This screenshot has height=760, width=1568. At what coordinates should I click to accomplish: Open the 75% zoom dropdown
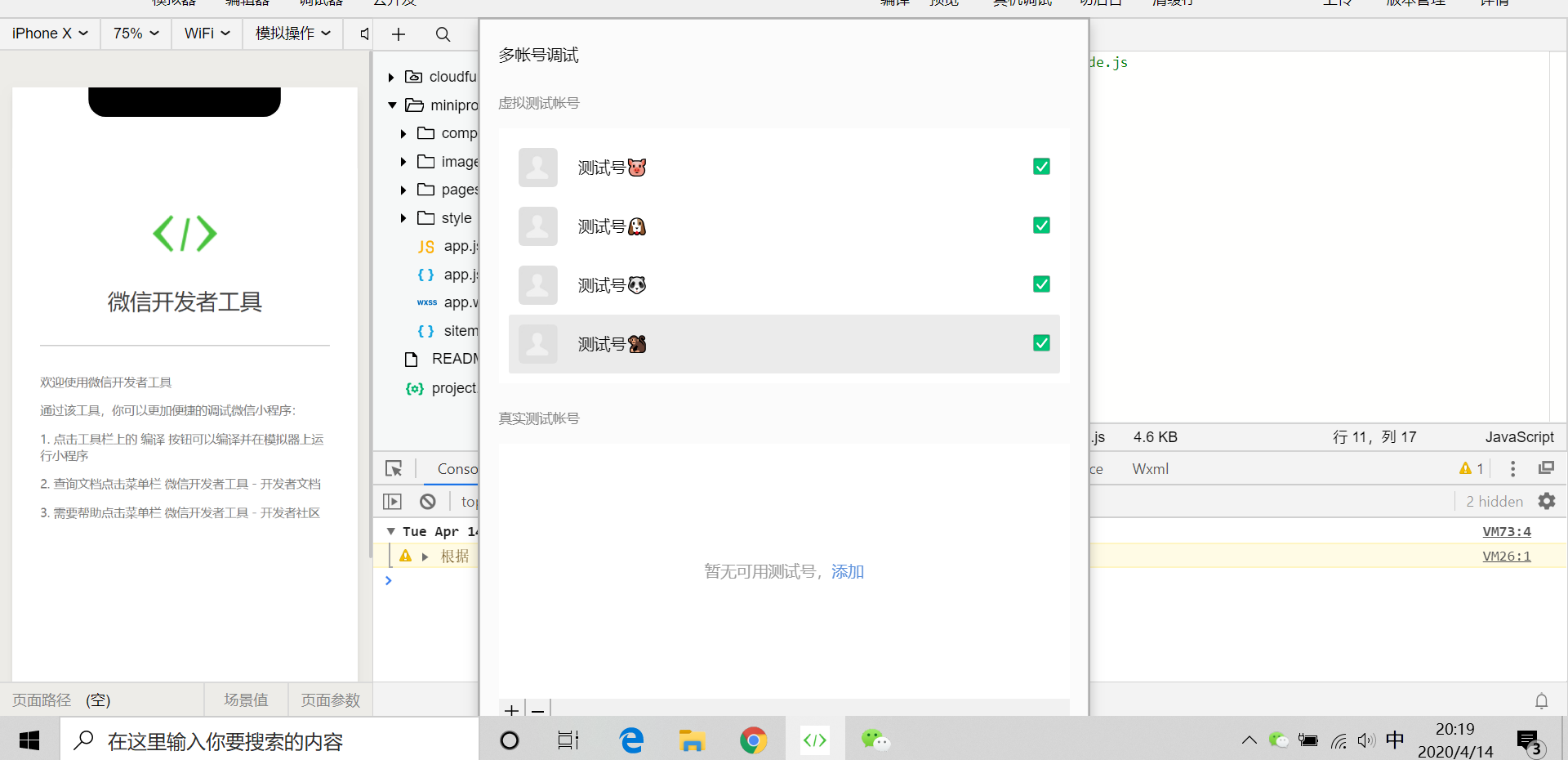tap(136, 34)
